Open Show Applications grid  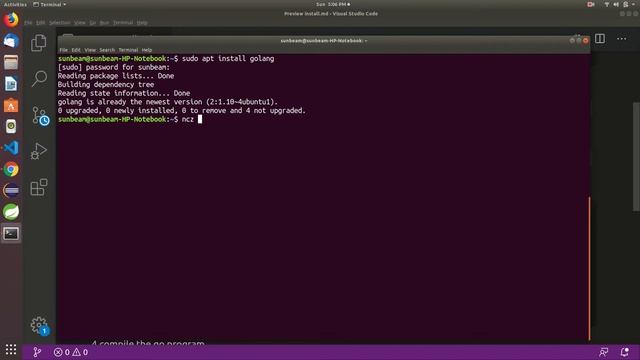pyautogui.click(x=11, y=349)
